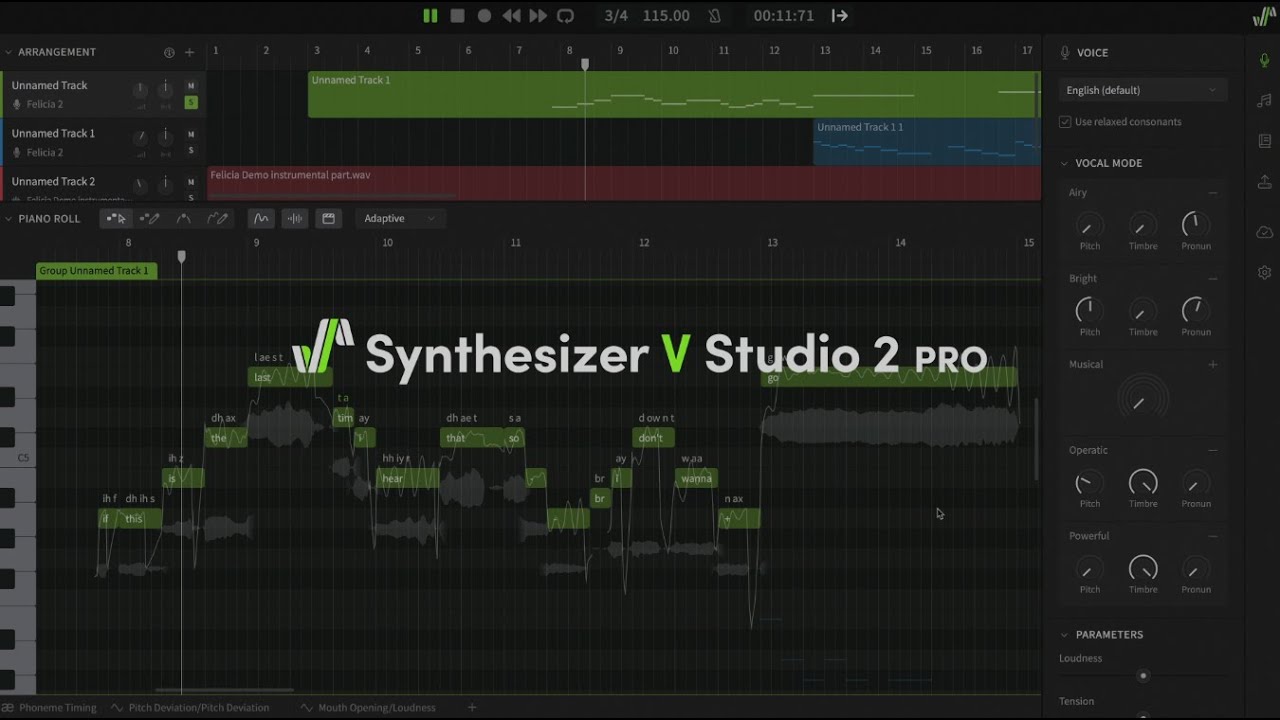
Task: Pause playback in the transport bar
Action: pos(430,15)
